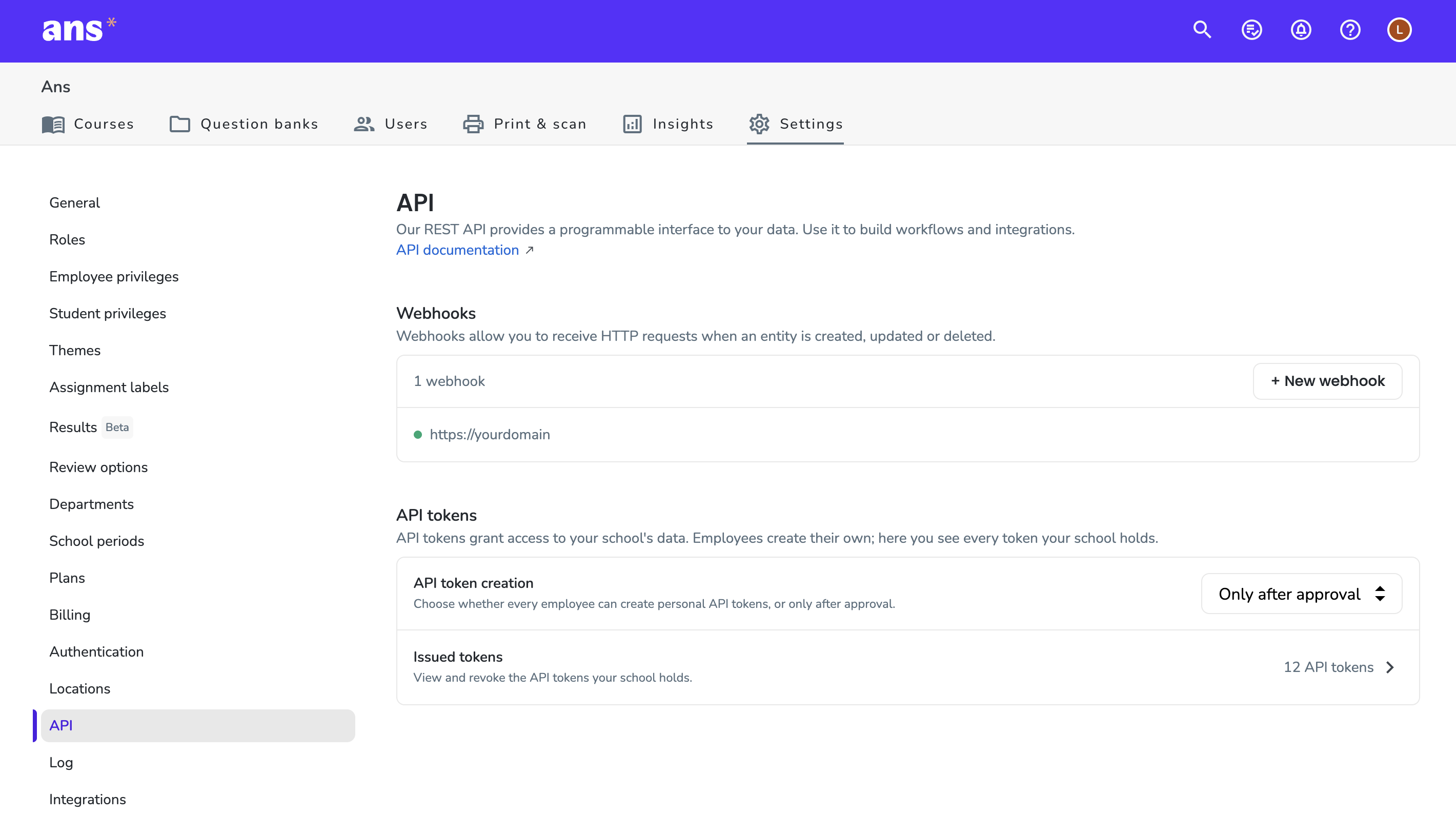This screenshot has width=1456, height=816.
Task: Open the help question mark icon
Action: (1350, 29)
